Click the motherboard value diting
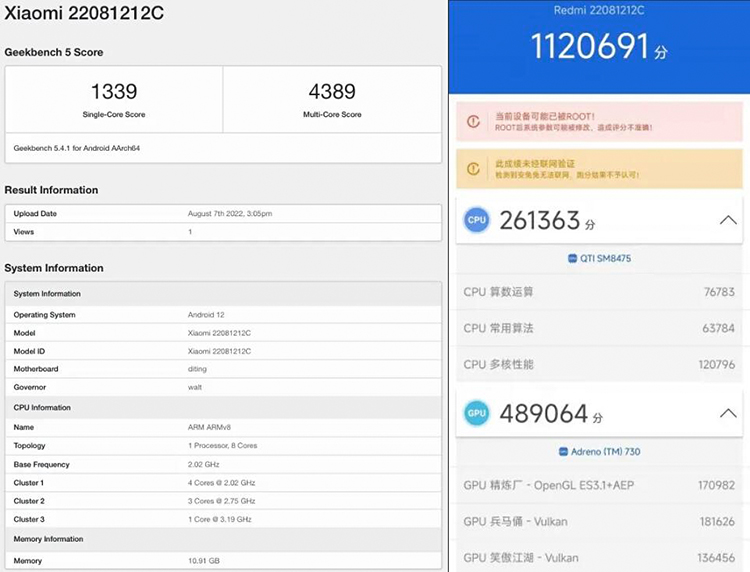750x572 pixels. (x=197, y=369)
